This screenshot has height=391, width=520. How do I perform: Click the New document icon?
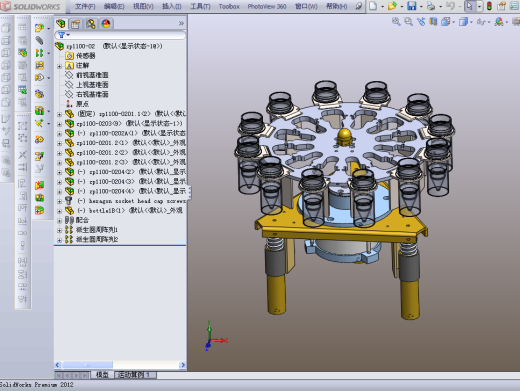point(373,6)
